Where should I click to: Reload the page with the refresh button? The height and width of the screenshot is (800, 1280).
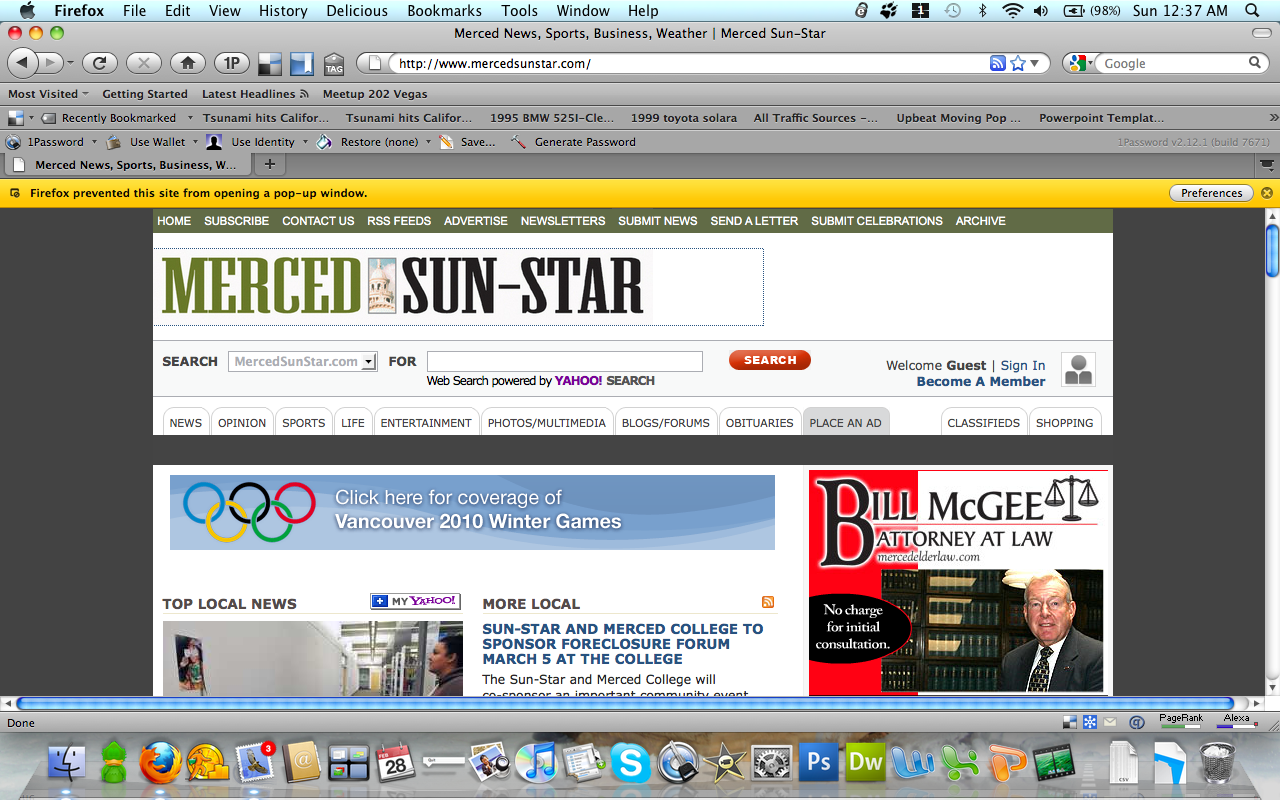pos(100,63)
